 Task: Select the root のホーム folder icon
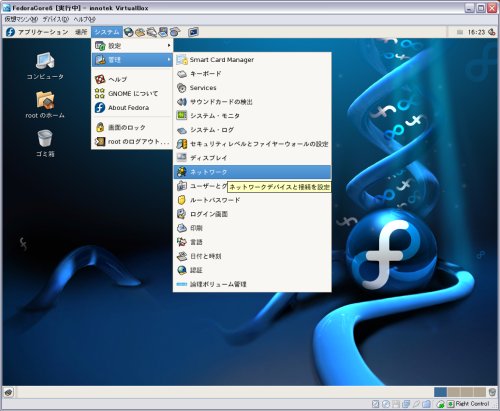pyautogui.click(x=45, y=105)
